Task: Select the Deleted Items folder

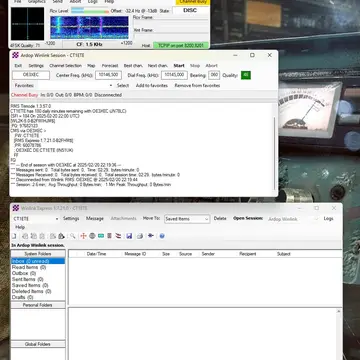Action: (x=32, y=291)
